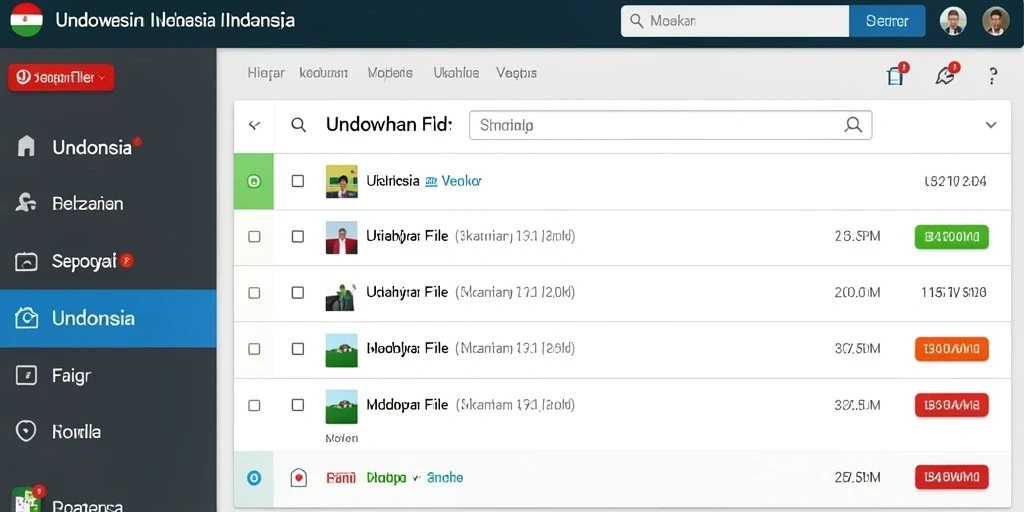Tick the checkbox in the Uklricsia Veokor row
This screenshot has height=512, width=1024.
point(298,181)
